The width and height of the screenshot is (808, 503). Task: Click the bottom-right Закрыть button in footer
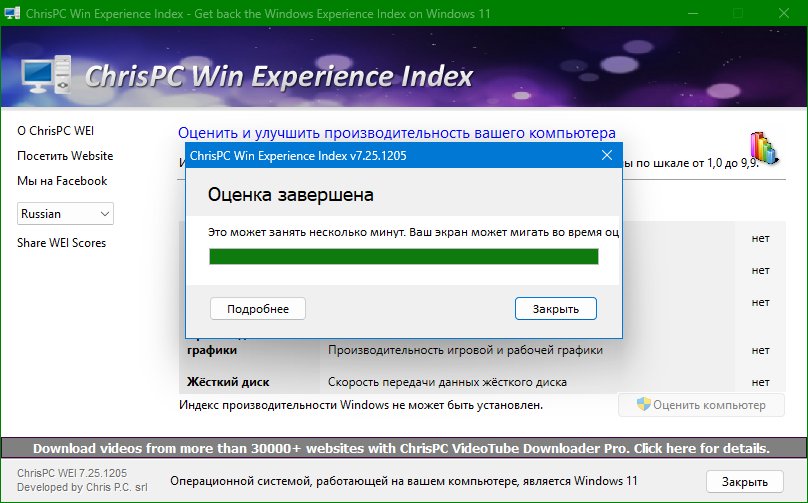tap(744, 481)
